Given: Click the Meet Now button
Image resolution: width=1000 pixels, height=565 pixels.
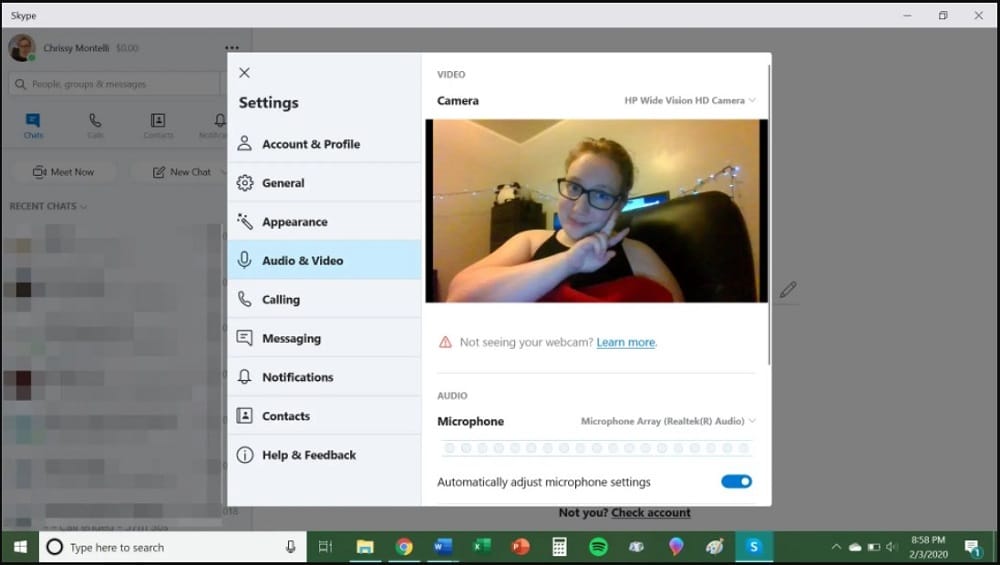Looking at the screenshot, I should (63, 172).
